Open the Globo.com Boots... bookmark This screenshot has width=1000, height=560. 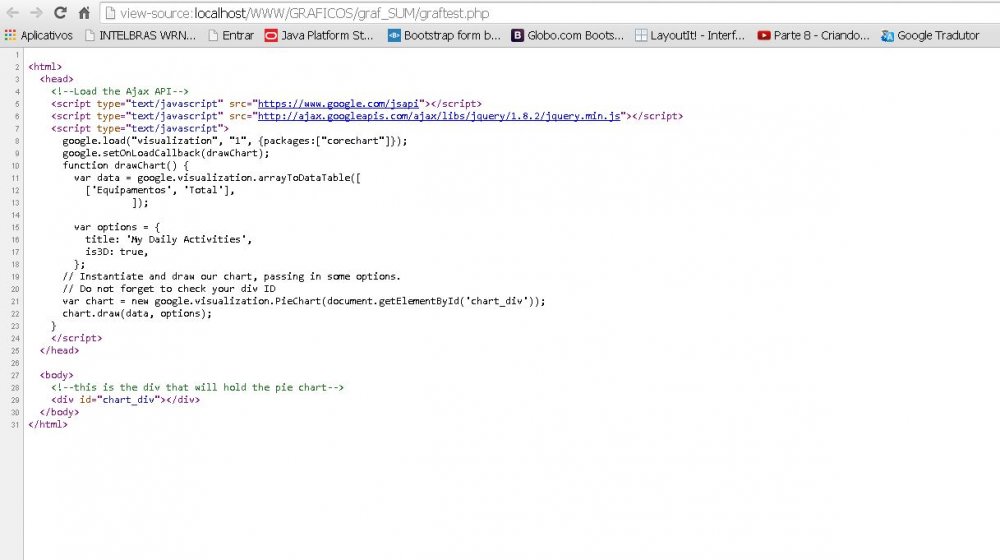567,35
